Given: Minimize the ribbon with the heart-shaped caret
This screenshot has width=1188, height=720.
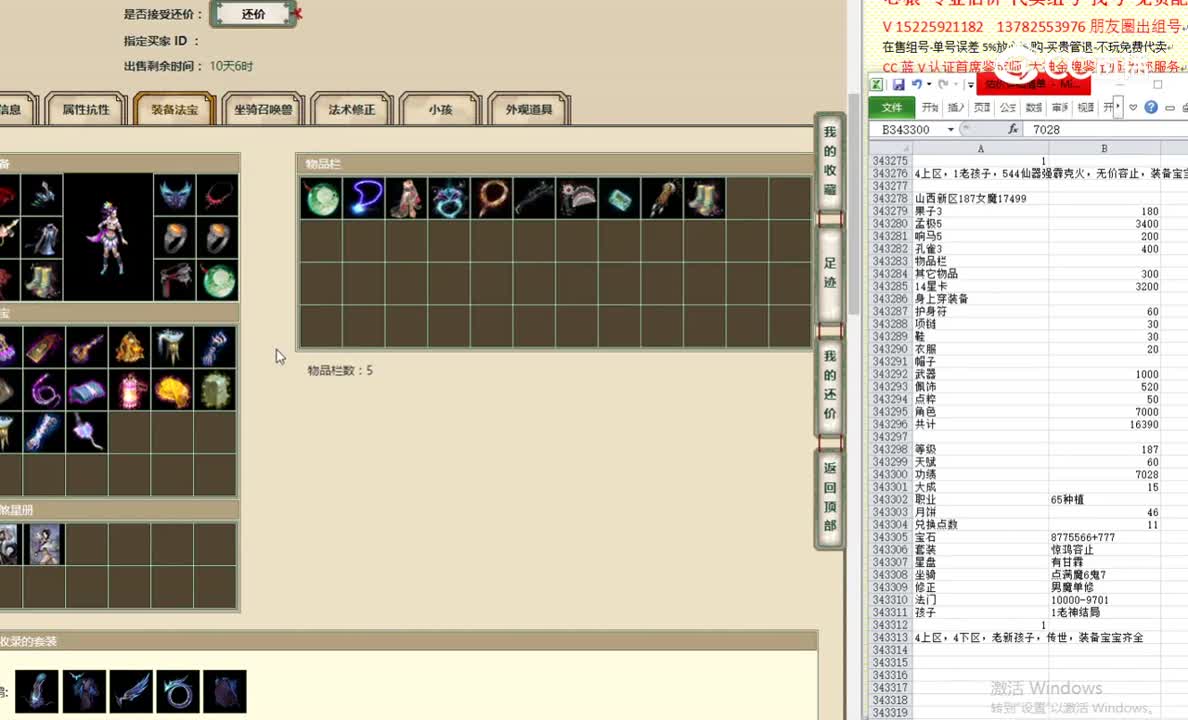Looking at the screenshot, I should [1133, 108].
